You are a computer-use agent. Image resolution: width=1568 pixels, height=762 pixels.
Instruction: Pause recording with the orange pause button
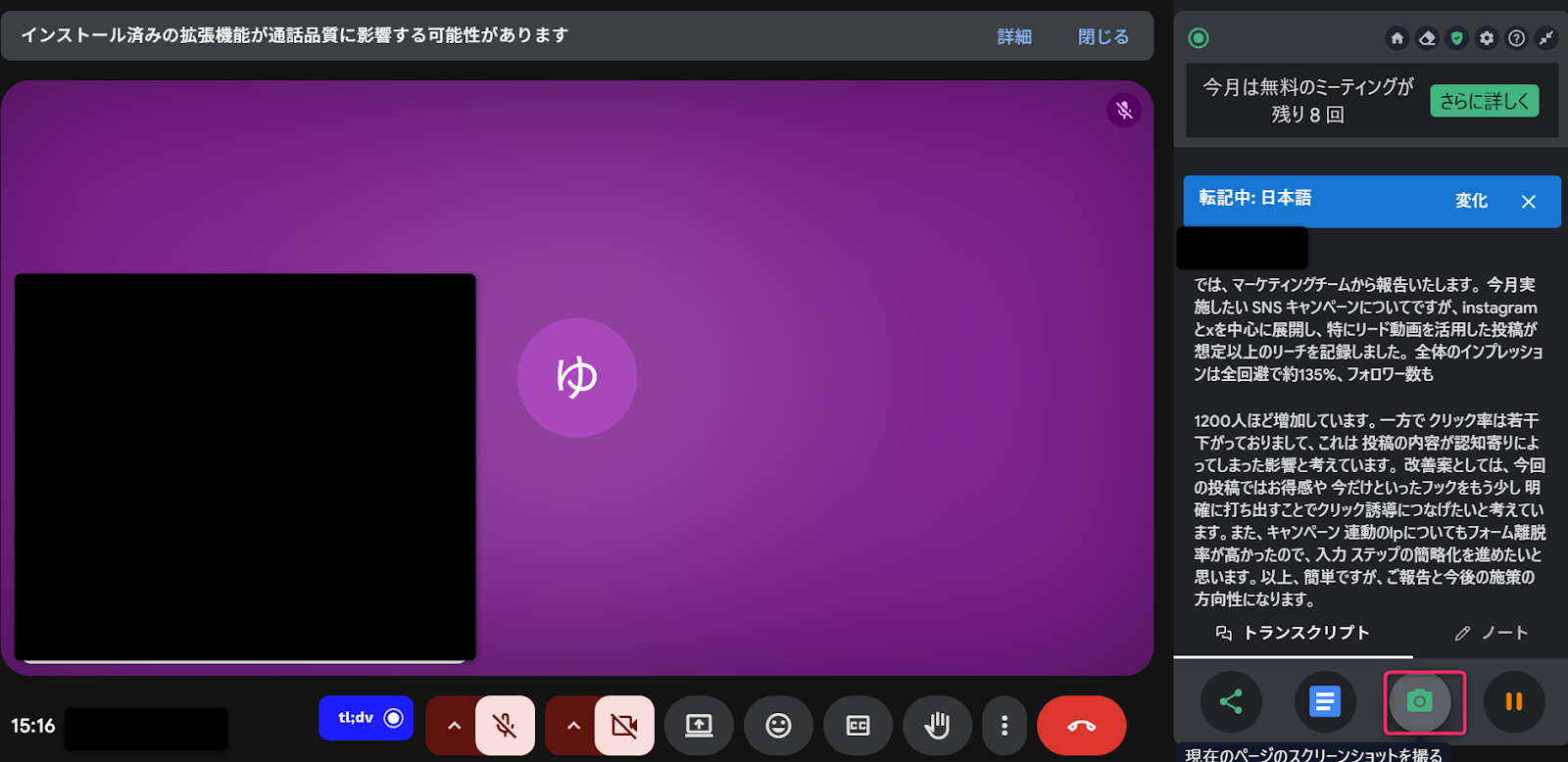tap(1513, 701)
